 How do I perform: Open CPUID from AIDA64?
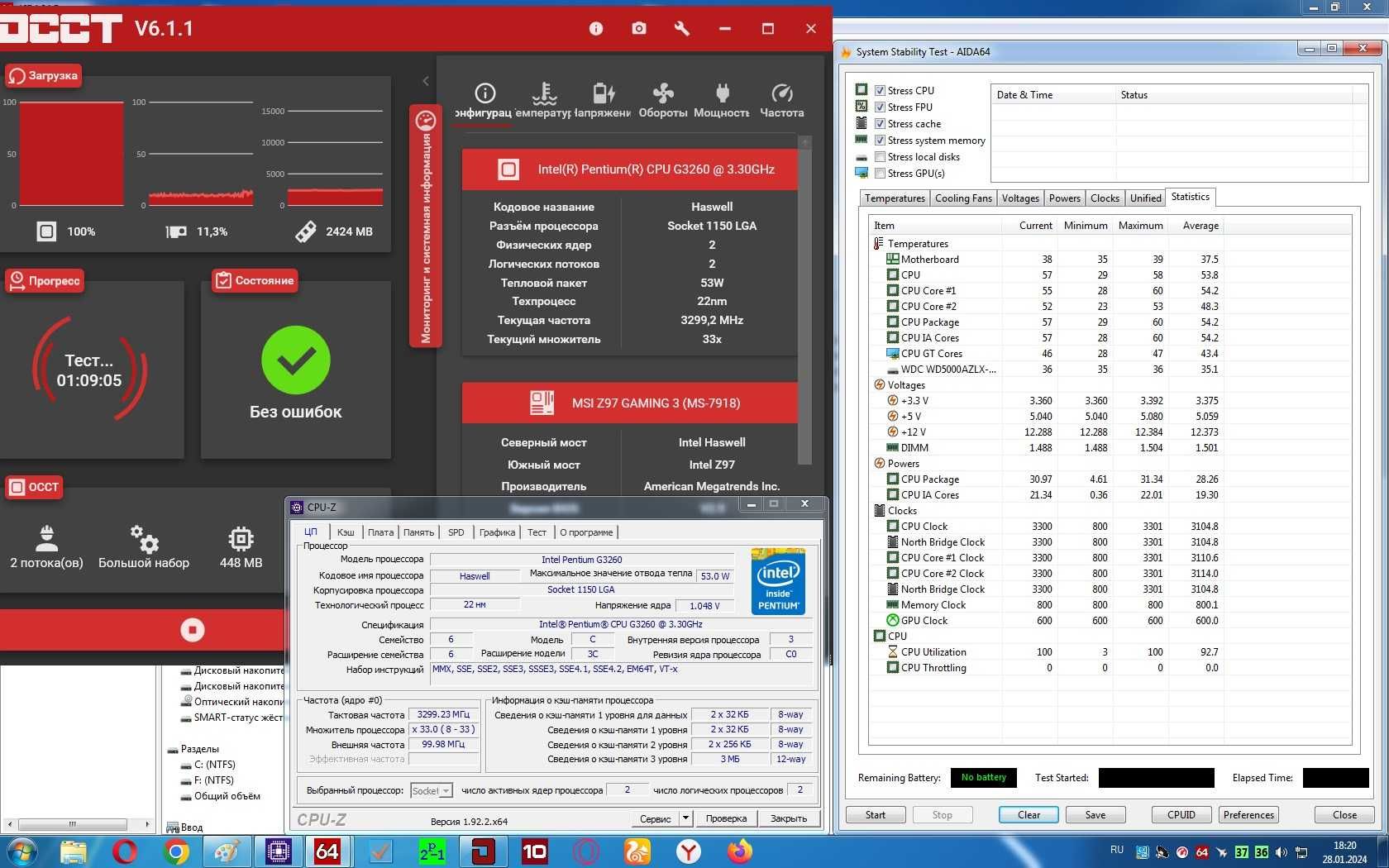[x=1181, y=815]
